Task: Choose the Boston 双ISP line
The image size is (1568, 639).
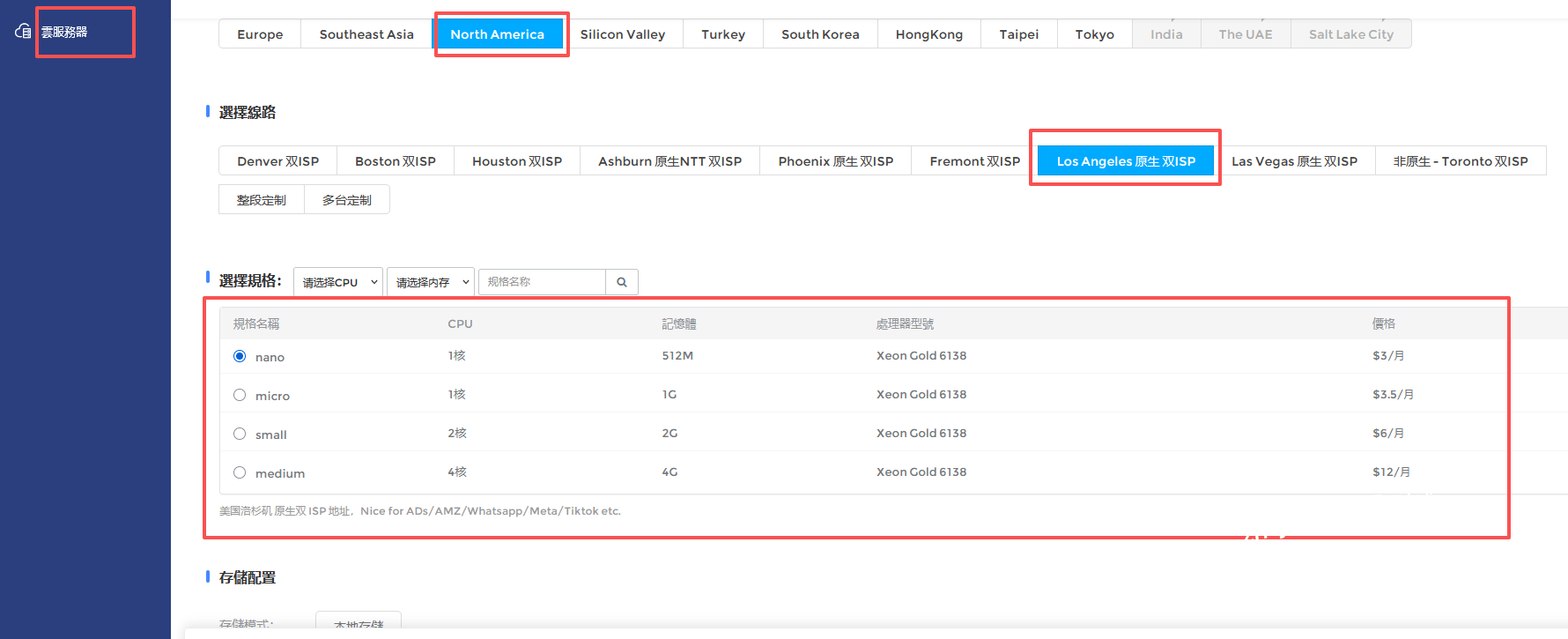Action: pos(396,161)
